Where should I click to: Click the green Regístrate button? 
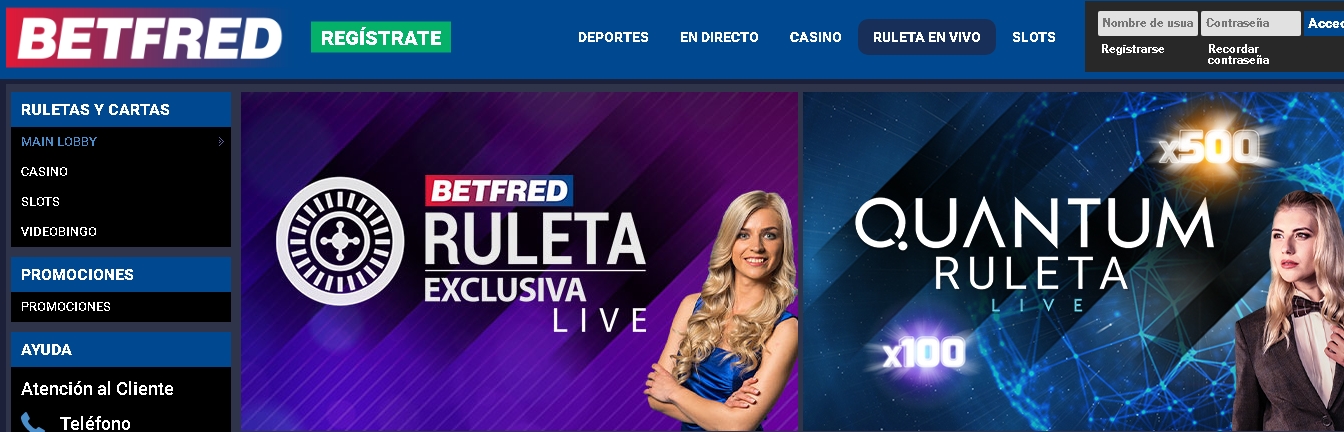(381, 38)
